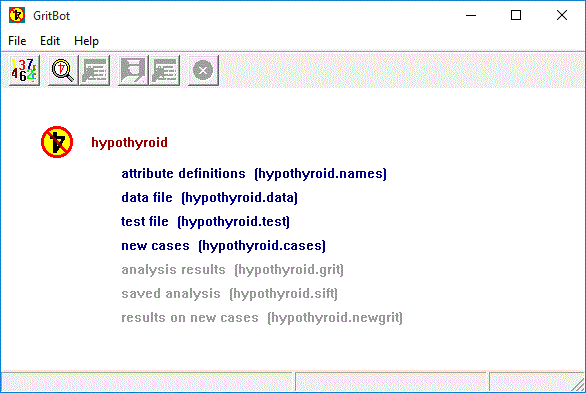
Task: Click the greyed Save Analysis toolbar icon
Action: click(x=133, y=70)
